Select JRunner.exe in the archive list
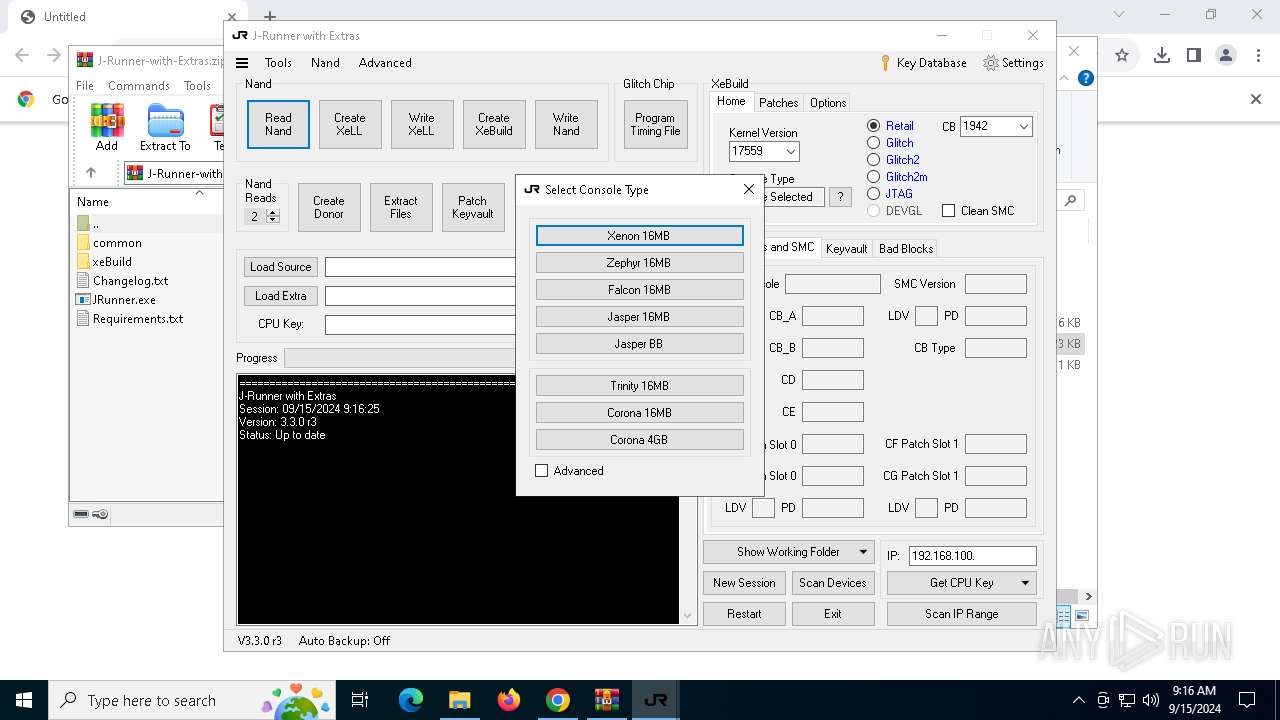Viewport: 1280px width, 720px height. (124, 300)
